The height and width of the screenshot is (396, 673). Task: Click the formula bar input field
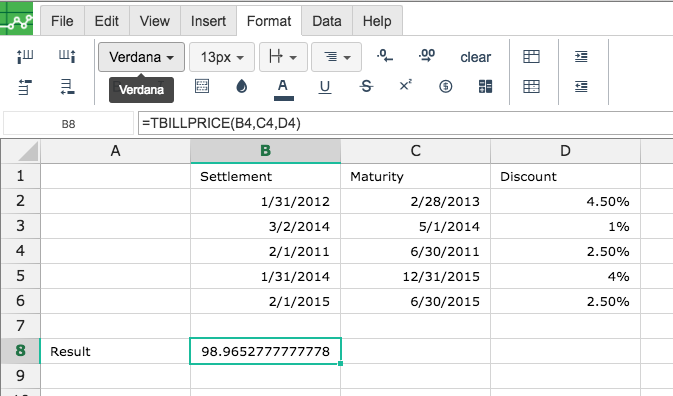pyautogui.click(x=405, y=124)
